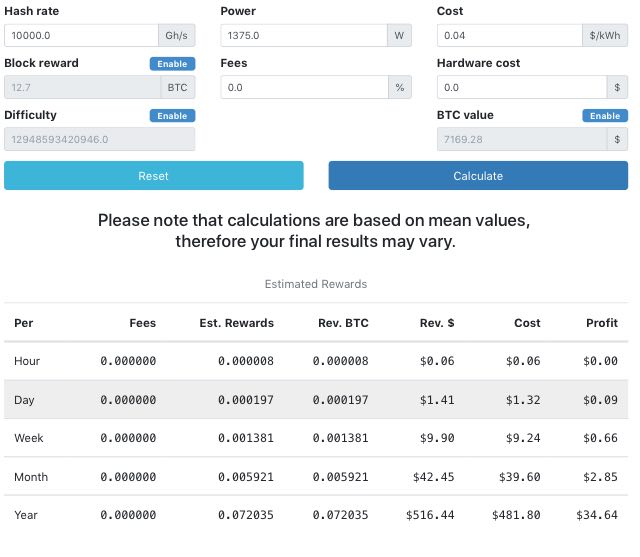Click Day Est. Rewards value 0.000197
The image size is (640, 557).
tap(246, 400)
